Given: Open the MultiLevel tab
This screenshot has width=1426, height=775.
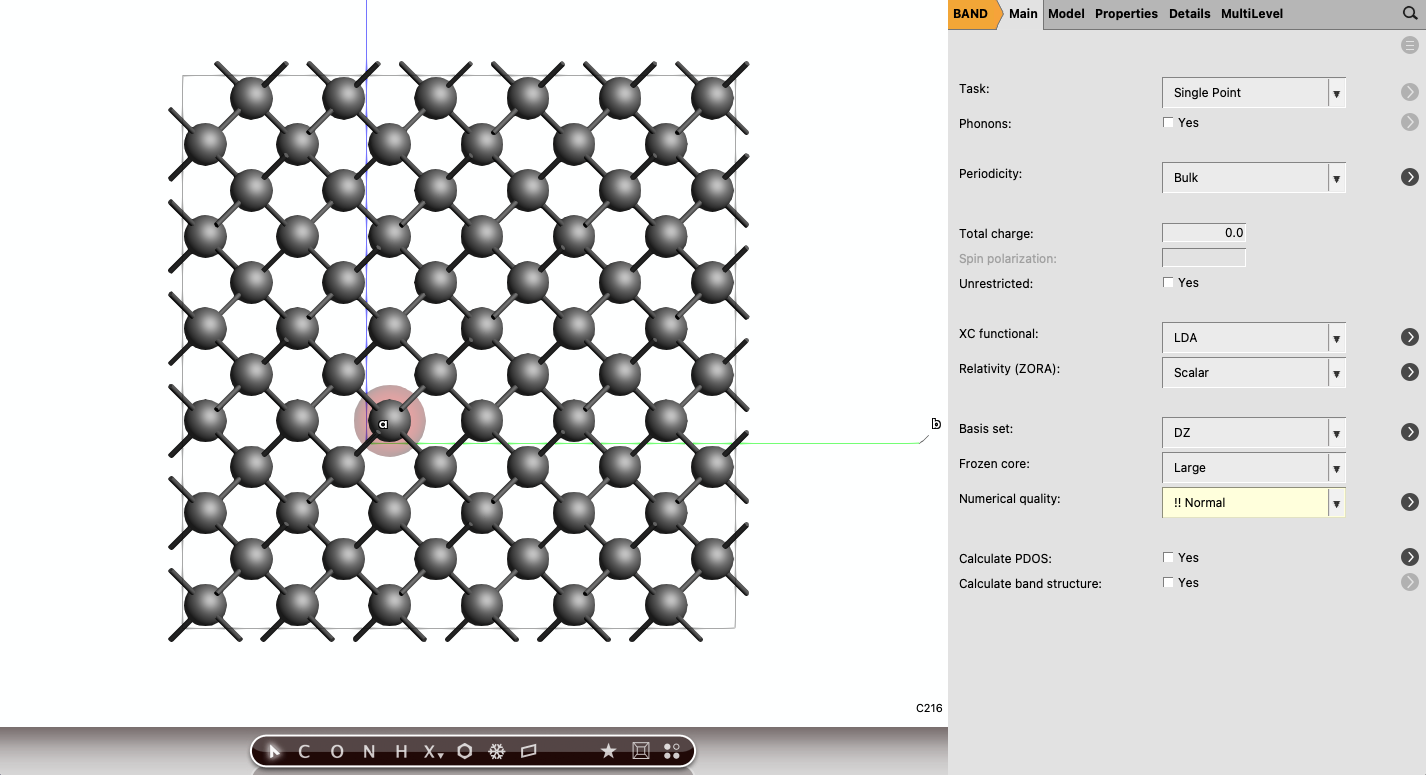Looking at the screenshot, I should click(1251, 14).
